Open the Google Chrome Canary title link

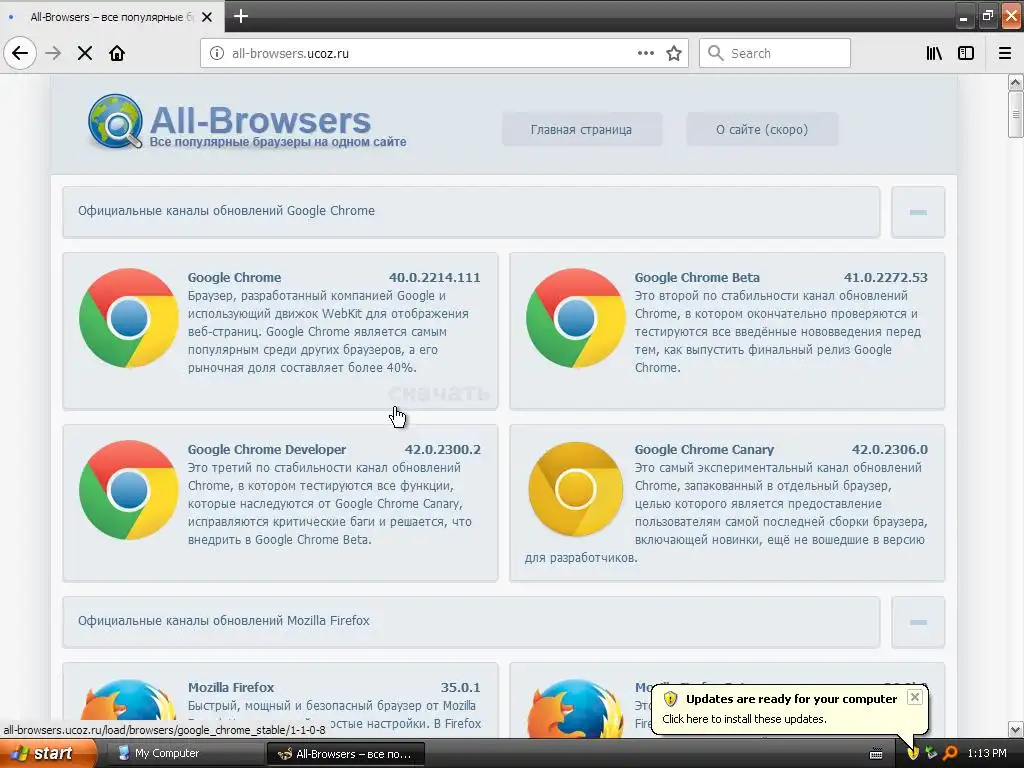tap(704, 449)
